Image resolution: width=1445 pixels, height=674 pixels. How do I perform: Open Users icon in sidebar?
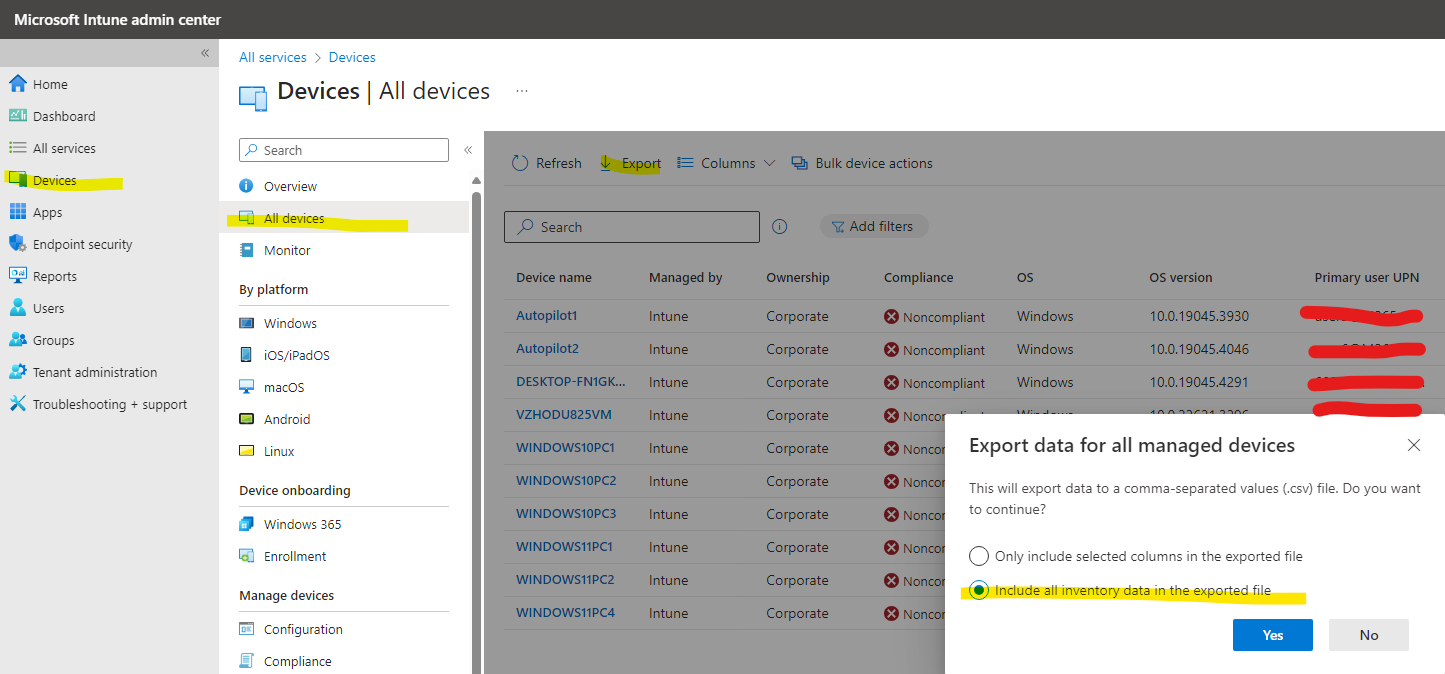[17, 308]
